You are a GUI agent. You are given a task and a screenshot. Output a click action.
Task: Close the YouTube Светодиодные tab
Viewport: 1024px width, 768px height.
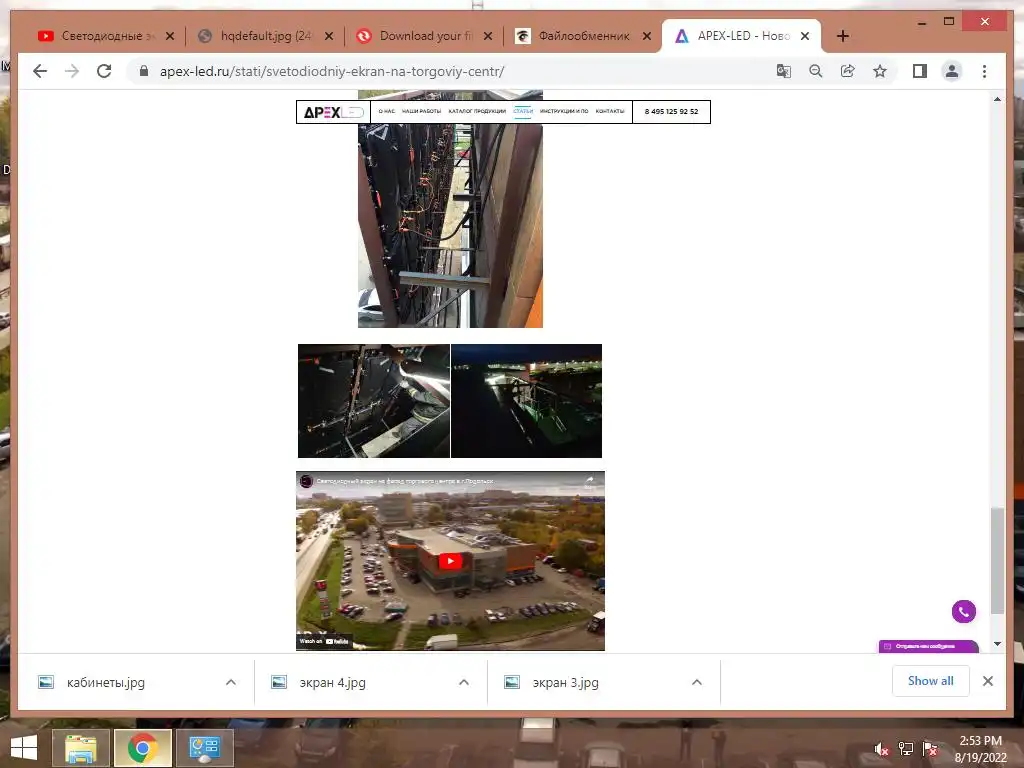(x=170, y=36)
